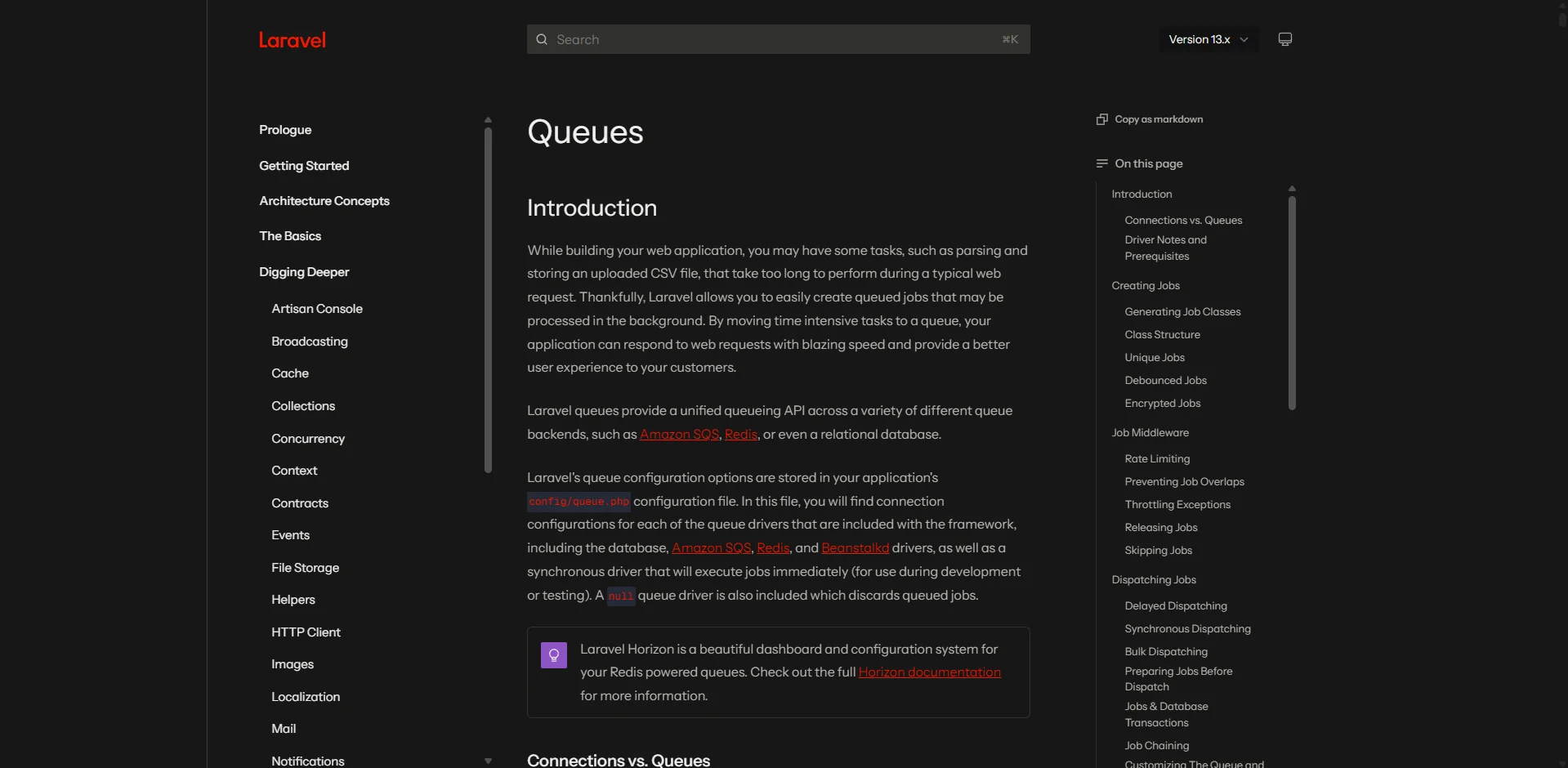1568x768 pixels.
Task: Open the Version 13.x dropdown
Action: pos(1208,39)
